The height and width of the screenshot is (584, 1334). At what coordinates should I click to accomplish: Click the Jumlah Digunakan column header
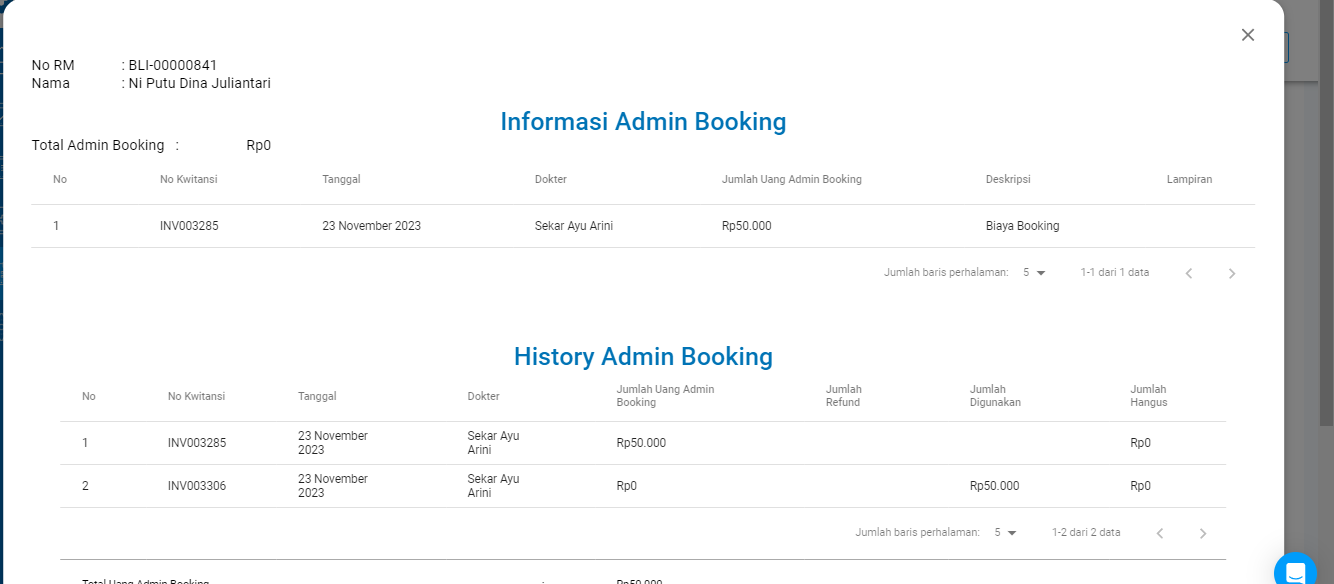tap(995, 396)
